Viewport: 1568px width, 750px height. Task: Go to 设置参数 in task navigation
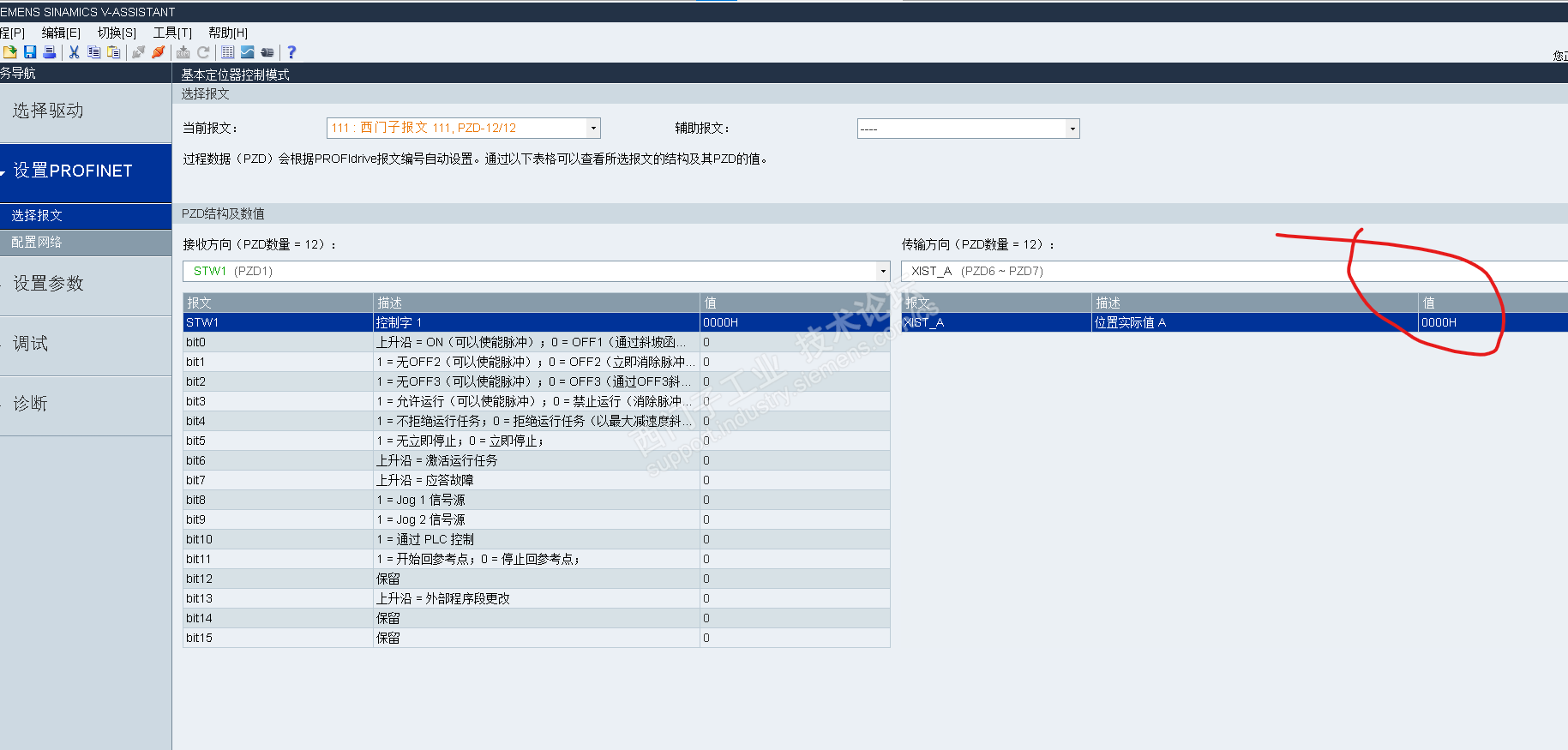pyautogui.click(x=86, y=285)
